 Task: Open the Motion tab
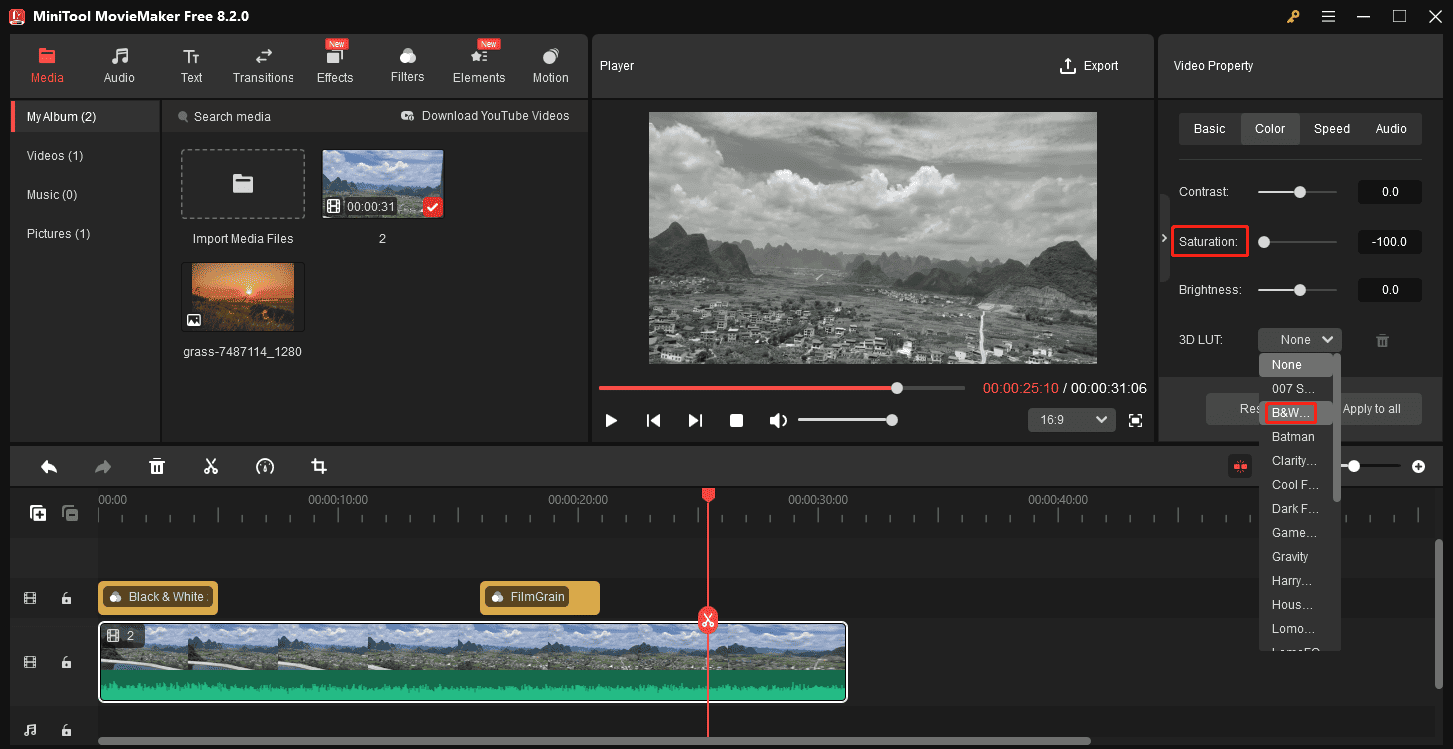click(x=550, y=66)
